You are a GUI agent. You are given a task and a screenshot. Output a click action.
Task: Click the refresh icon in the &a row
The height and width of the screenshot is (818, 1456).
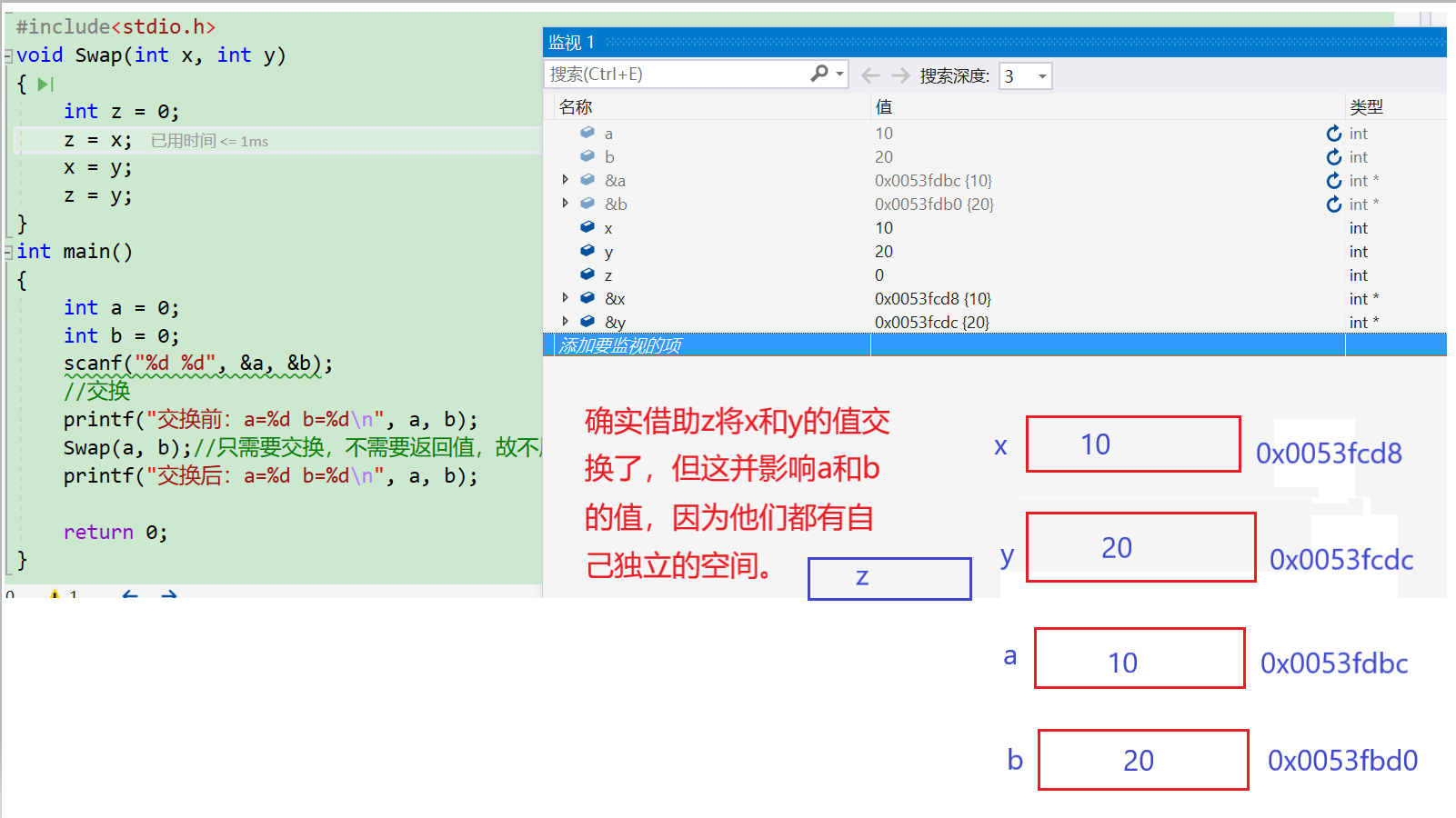(x=1334, y=181)
